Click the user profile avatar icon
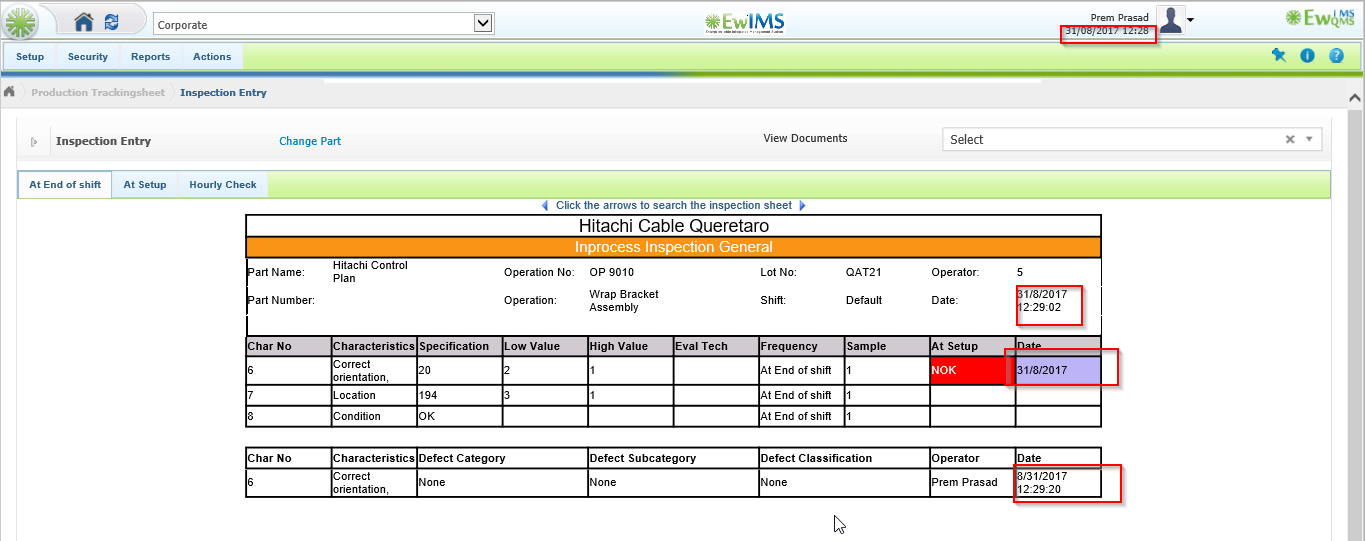 coord(1170,20)
